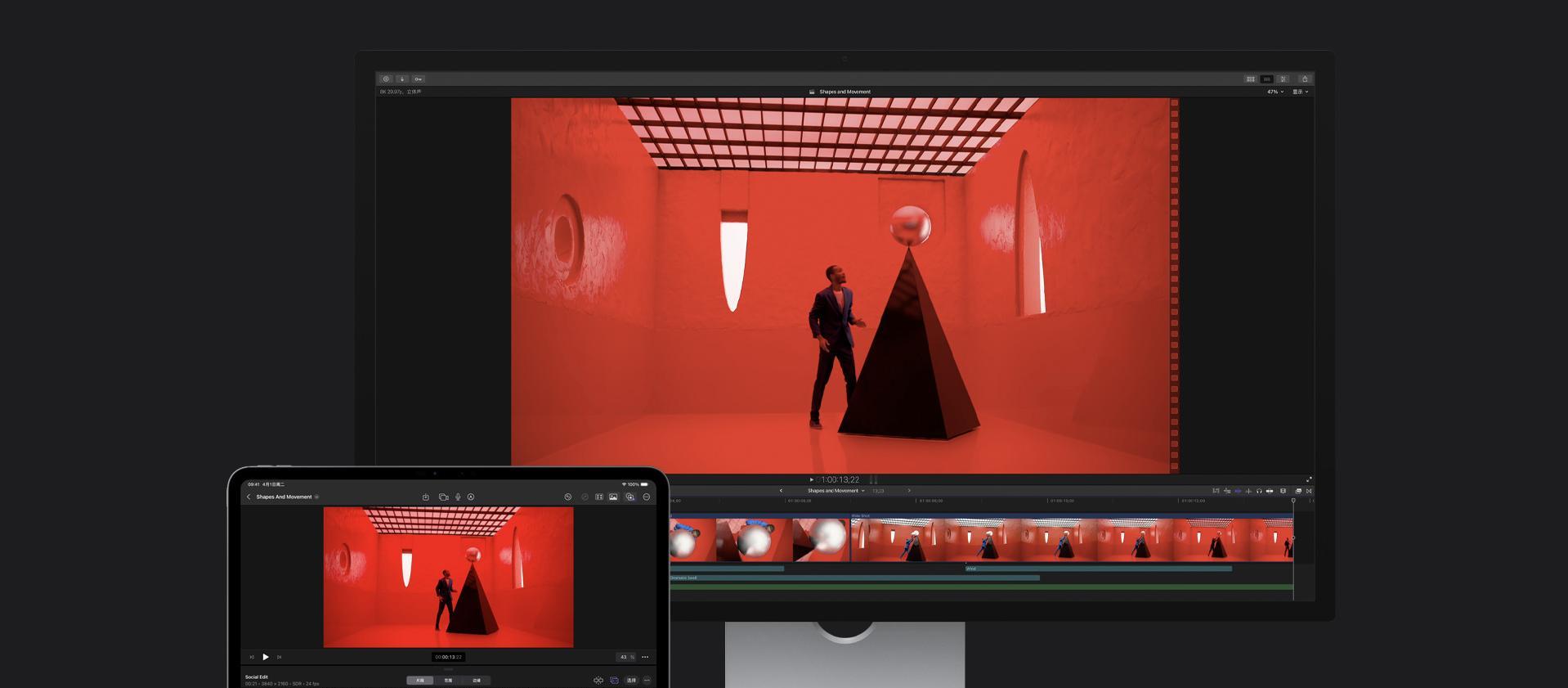Image resolution: width=1568 pixels, height=688 pixels.
Task: Select the first 片段 segment tab on iPad
Action: 420,681
